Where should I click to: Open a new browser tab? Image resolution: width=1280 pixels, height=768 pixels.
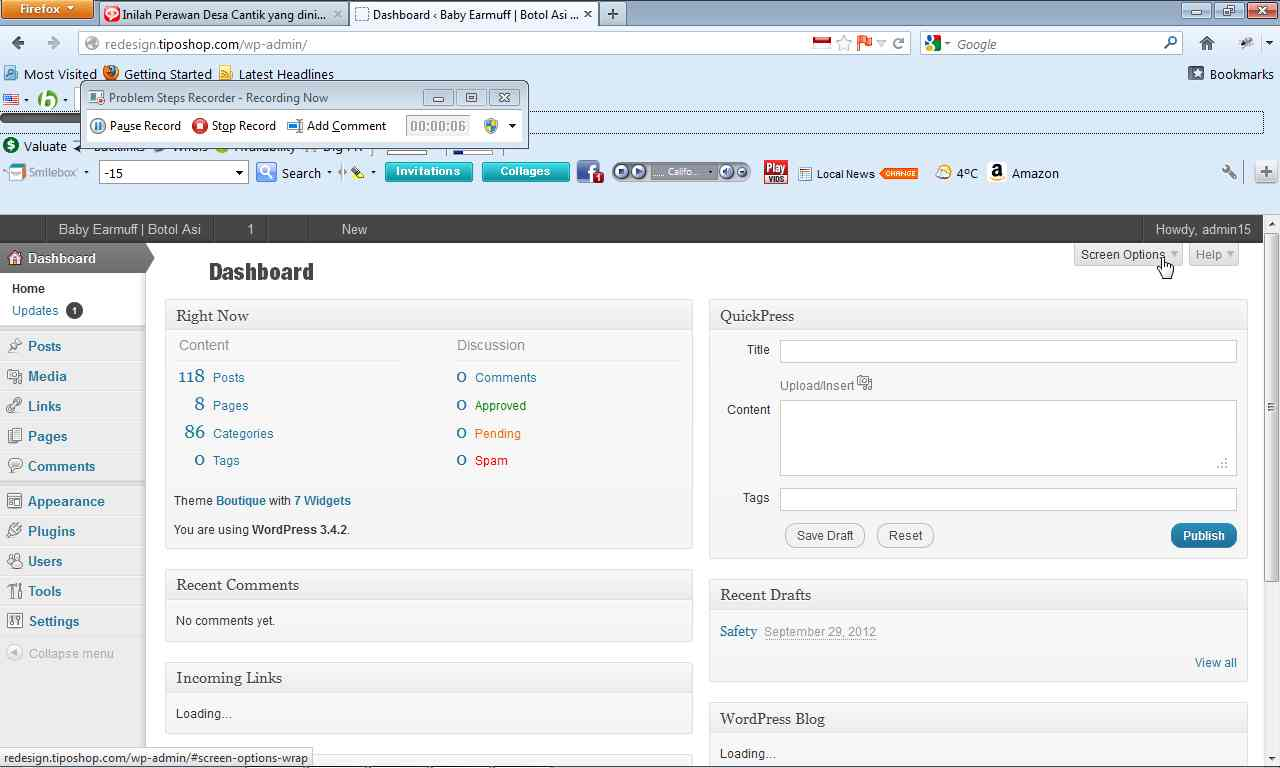coord(612,14)
